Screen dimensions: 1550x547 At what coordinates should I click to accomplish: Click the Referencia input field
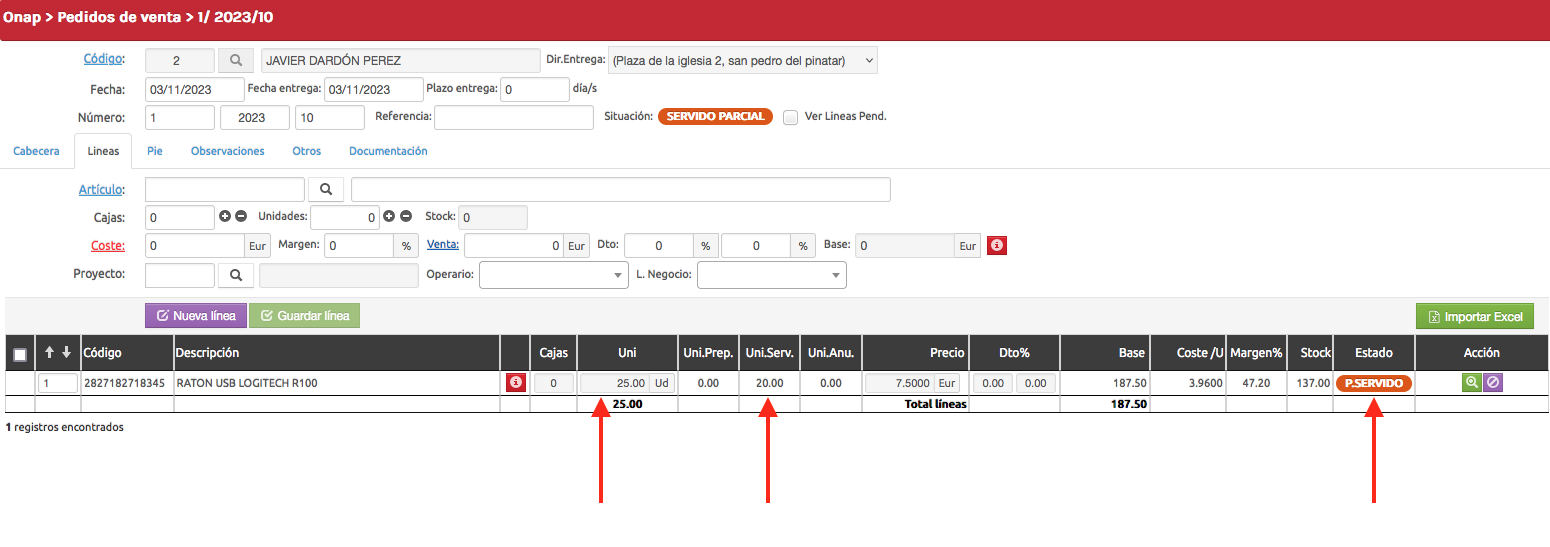click(x=514, y=117)
